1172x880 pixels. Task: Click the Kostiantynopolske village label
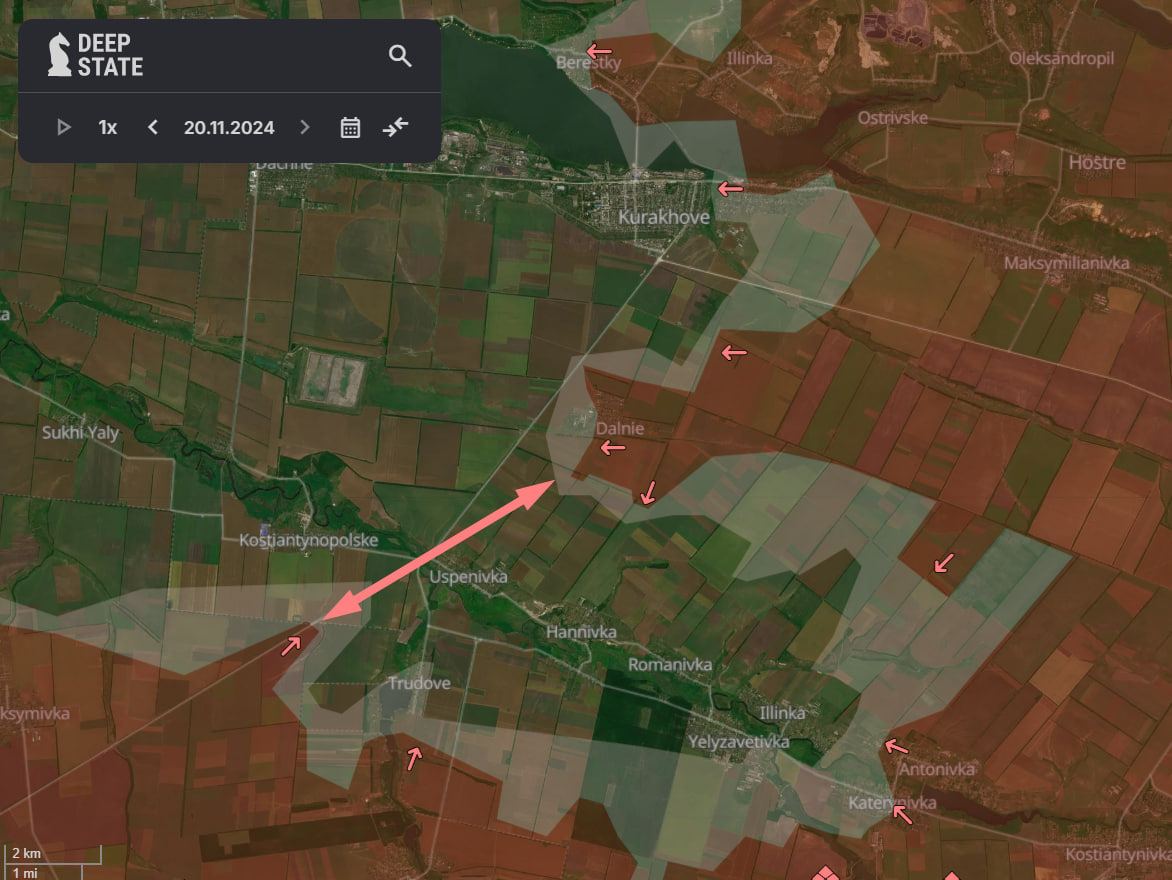click(x=308, y=540)
